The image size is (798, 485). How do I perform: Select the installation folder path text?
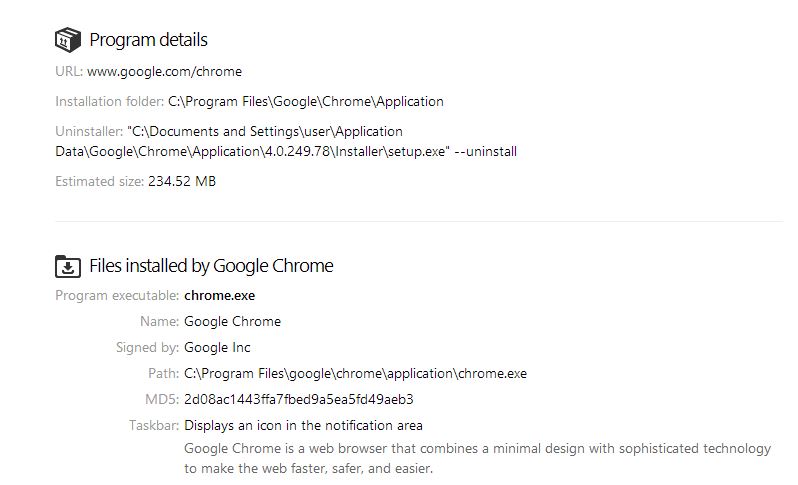tap(305, 101)
